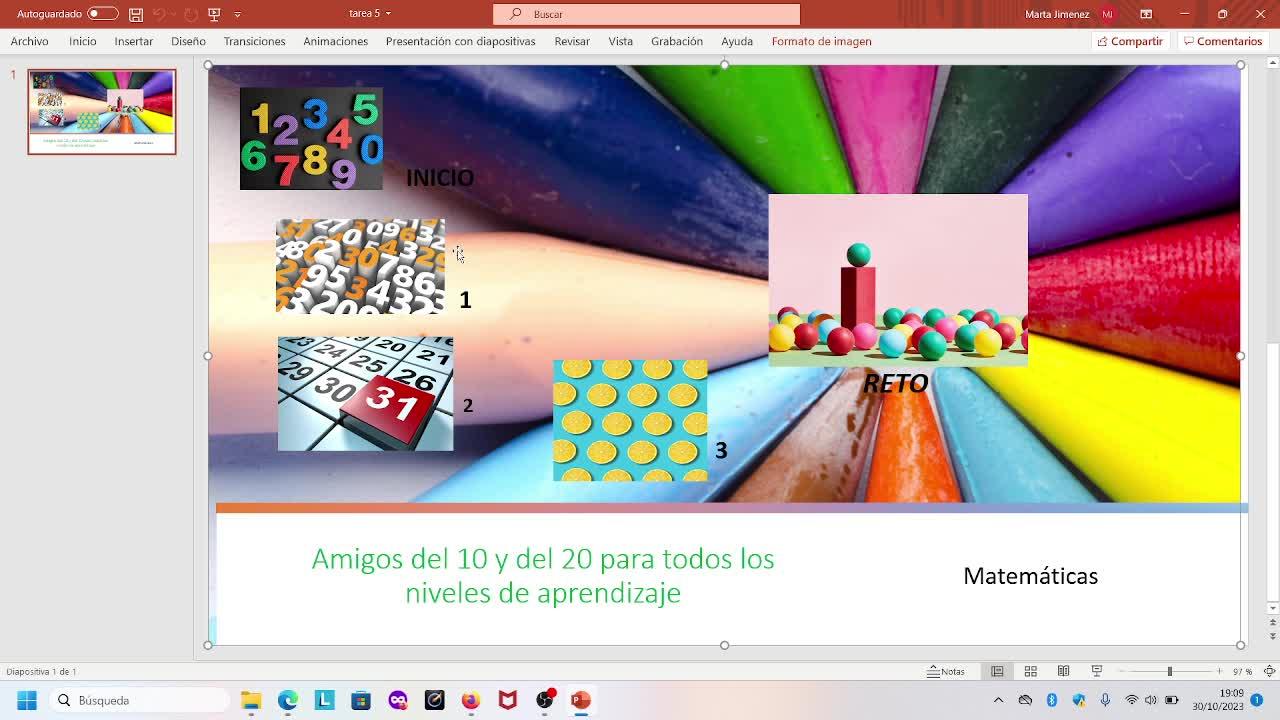Open ribbon display options icon
1280x720 pixels.
pos(1146,14)
